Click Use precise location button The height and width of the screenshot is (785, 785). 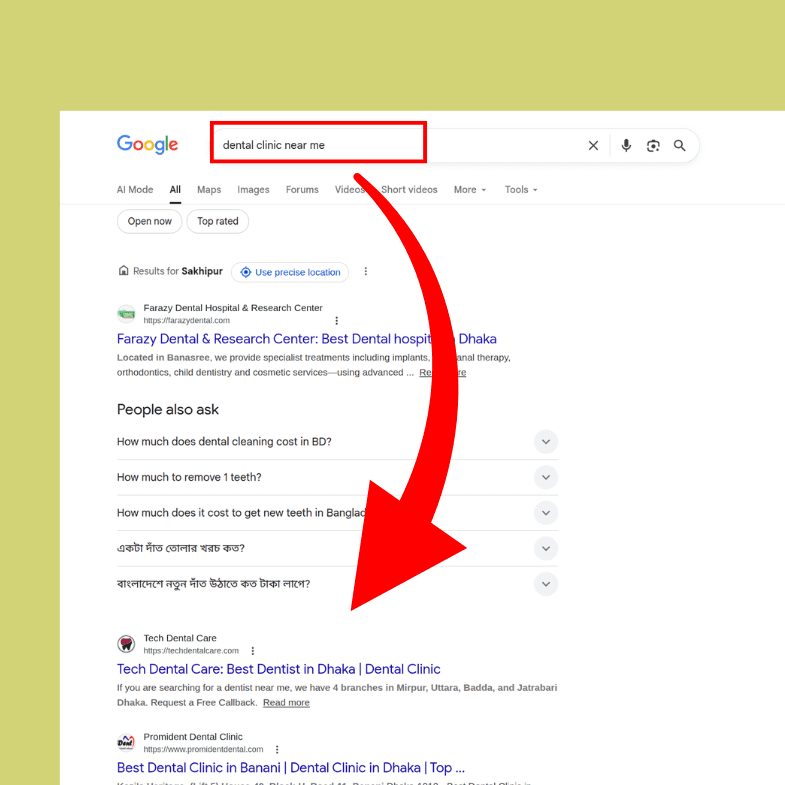click(x=290, y=272)
